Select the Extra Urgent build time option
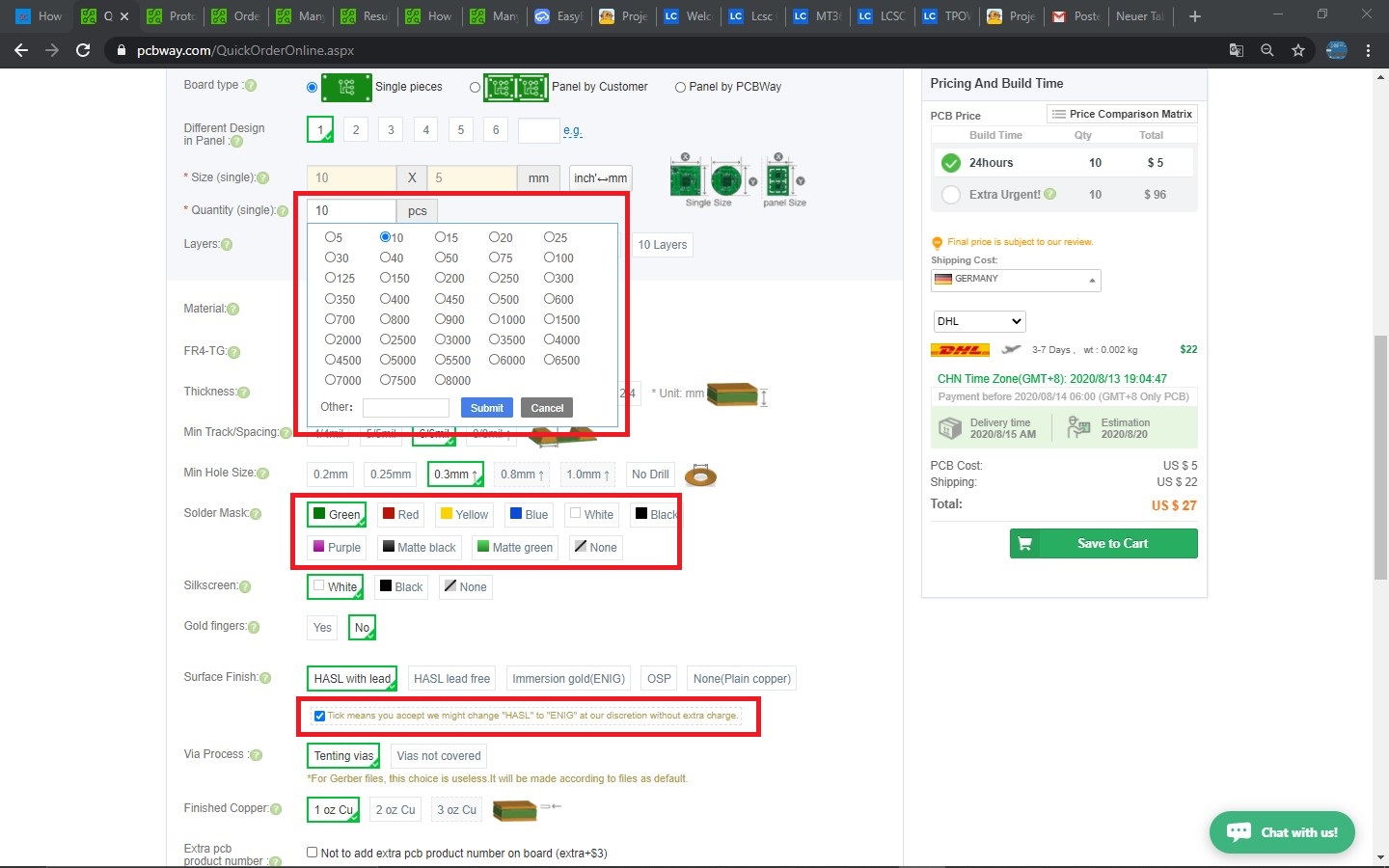The height and width of the screenshot is (868, 1389). [x=951, y=195]
